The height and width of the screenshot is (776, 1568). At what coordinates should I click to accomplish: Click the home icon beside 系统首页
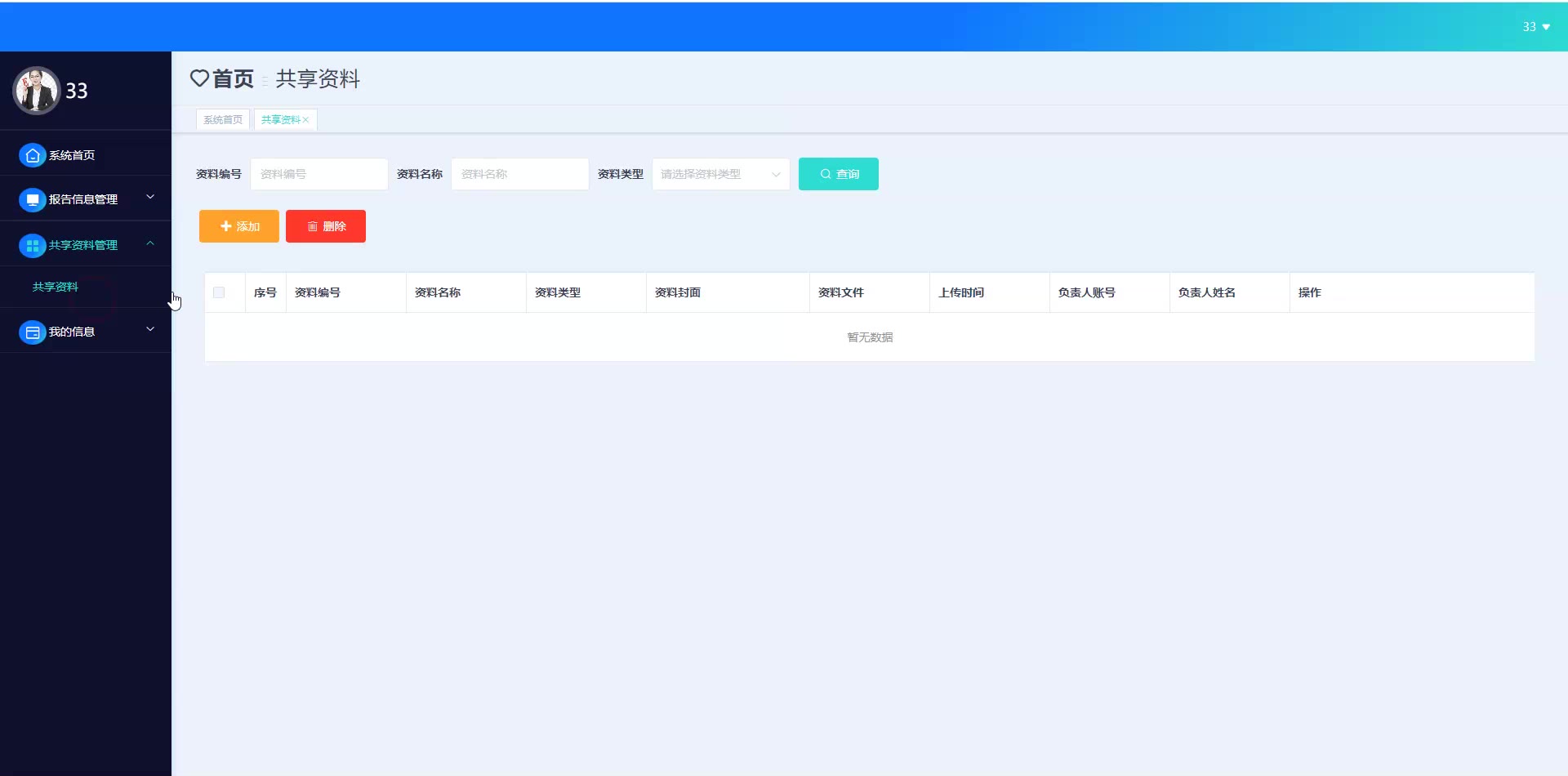tap(32, 155)
